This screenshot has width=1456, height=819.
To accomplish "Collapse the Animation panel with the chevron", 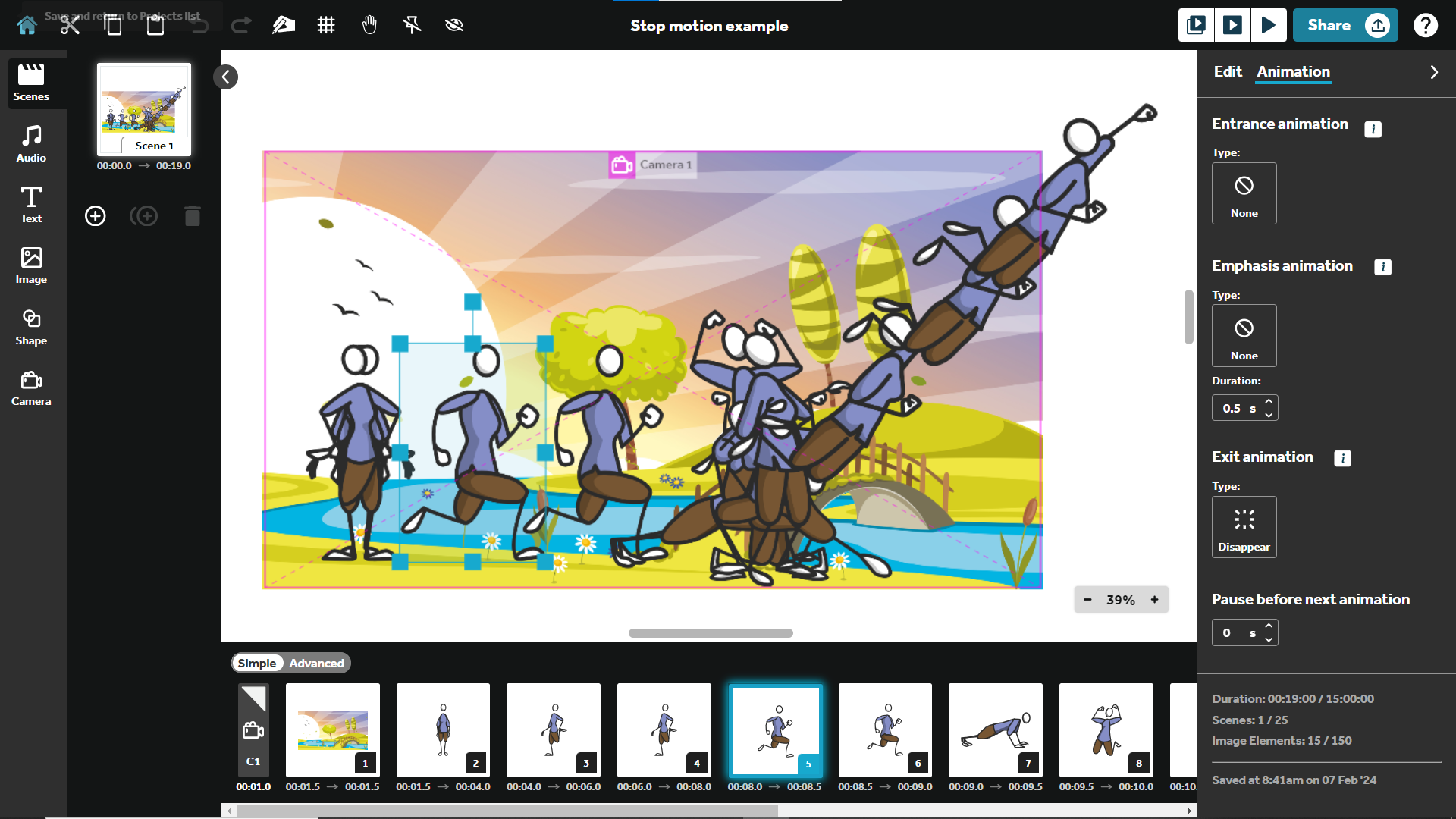I will tap(1433, 72).
